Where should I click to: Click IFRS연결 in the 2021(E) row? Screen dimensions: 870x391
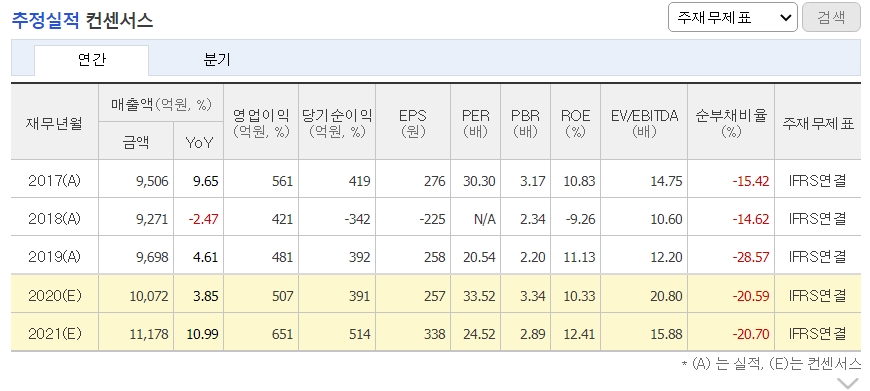coord(818,334)
